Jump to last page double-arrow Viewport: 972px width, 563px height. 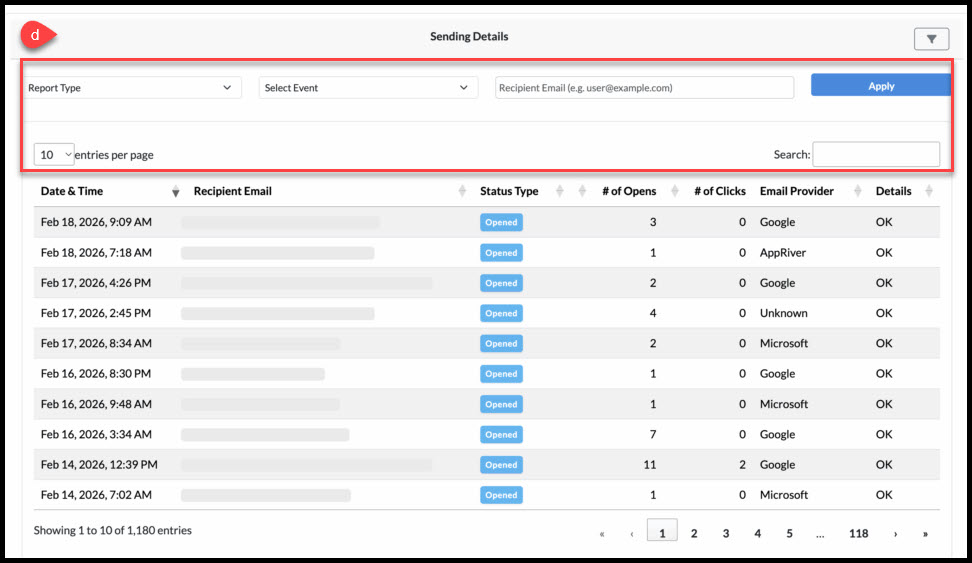click(x=925, y=534)
